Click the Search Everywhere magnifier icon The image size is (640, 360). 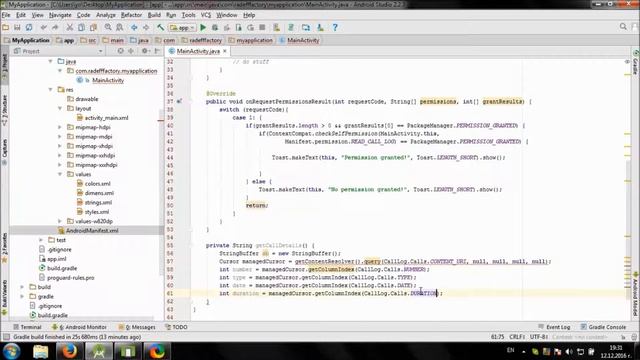(623, 27)
